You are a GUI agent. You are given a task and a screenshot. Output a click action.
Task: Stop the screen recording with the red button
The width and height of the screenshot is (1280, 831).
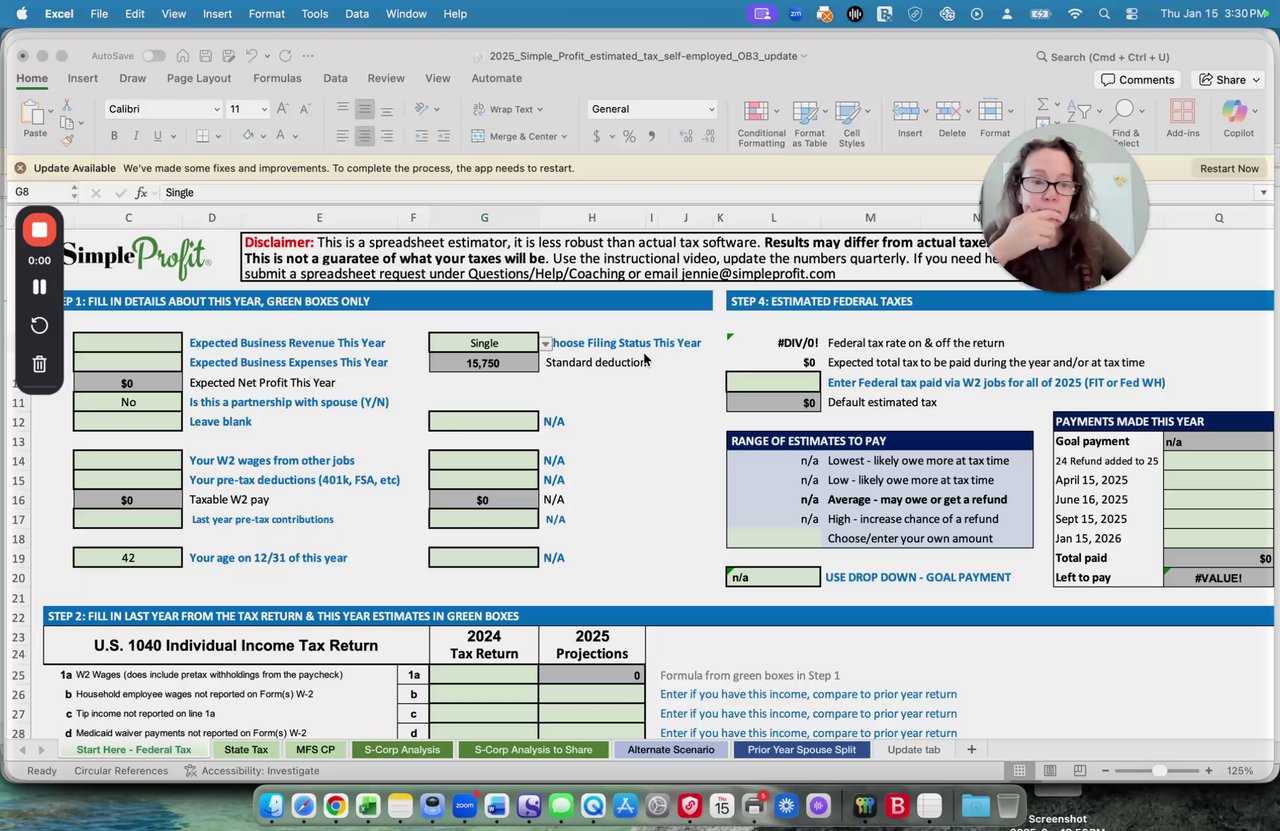tap(39, 230)
